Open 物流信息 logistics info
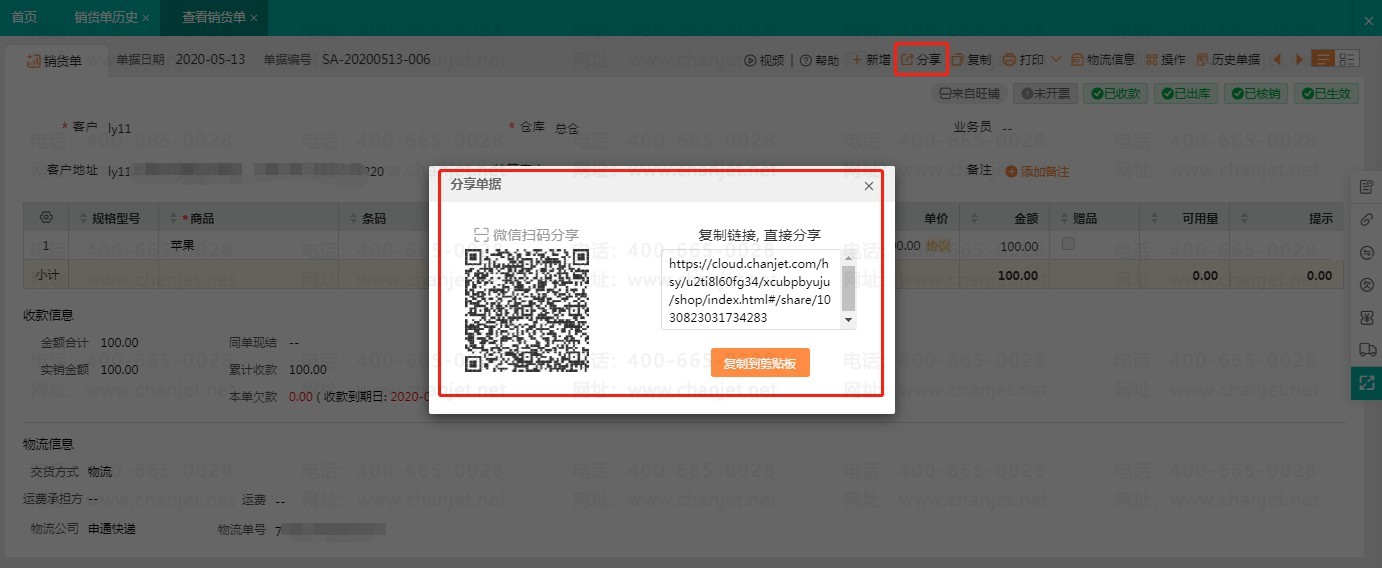Screen dimensions: 1382x568 coord(1103,60)
